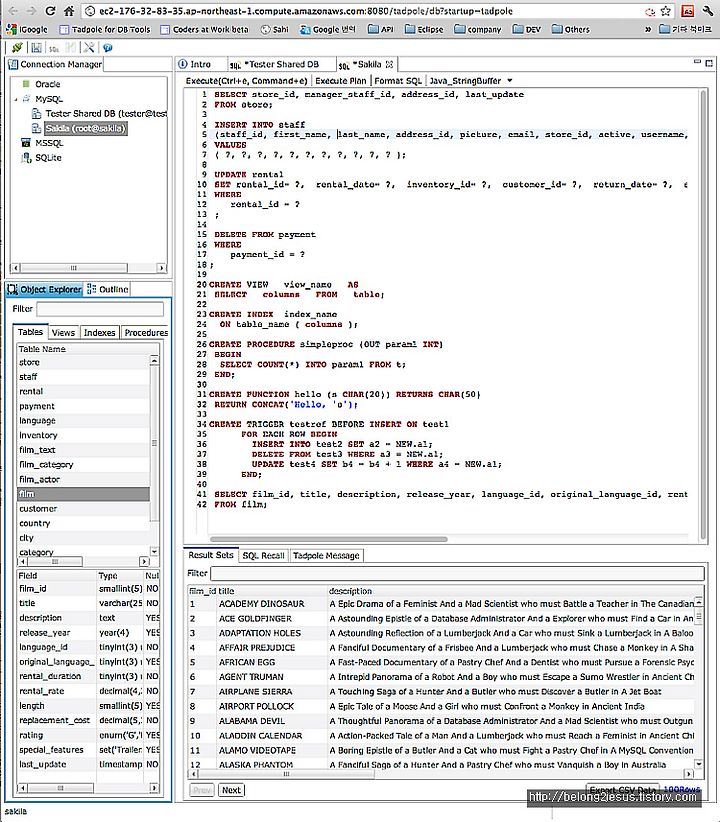This screenshot has width=720, height=822.
Task: Select the 'customer' table row
Action: tap(83, 509)
